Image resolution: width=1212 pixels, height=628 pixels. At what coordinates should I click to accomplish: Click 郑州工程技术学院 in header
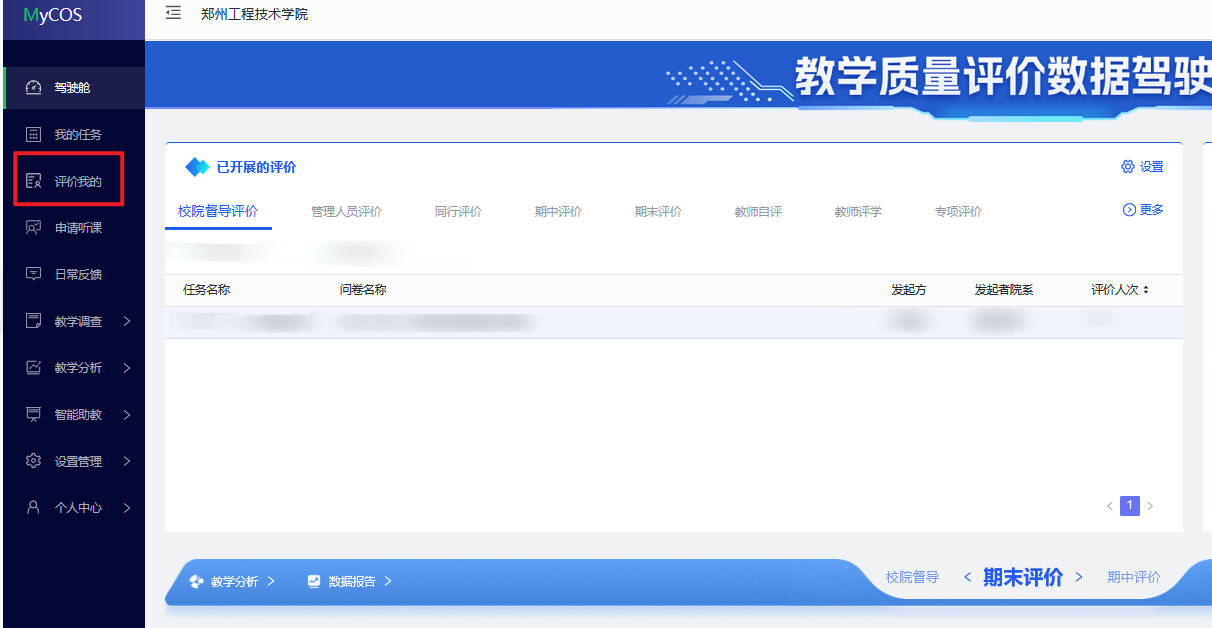tap(255, 14)
